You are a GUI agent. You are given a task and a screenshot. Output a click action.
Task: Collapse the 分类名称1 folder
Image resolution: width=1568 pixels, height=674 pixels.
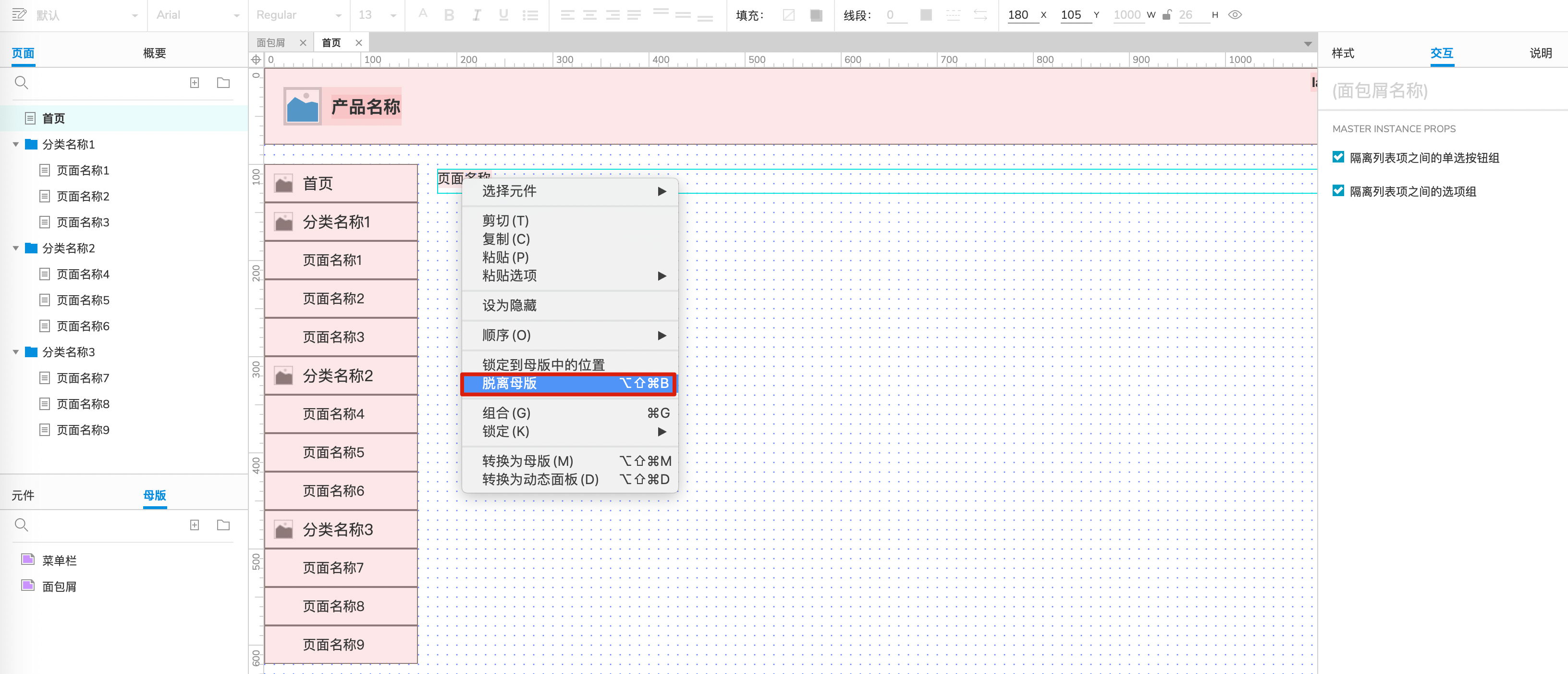(x=16, y=144)
